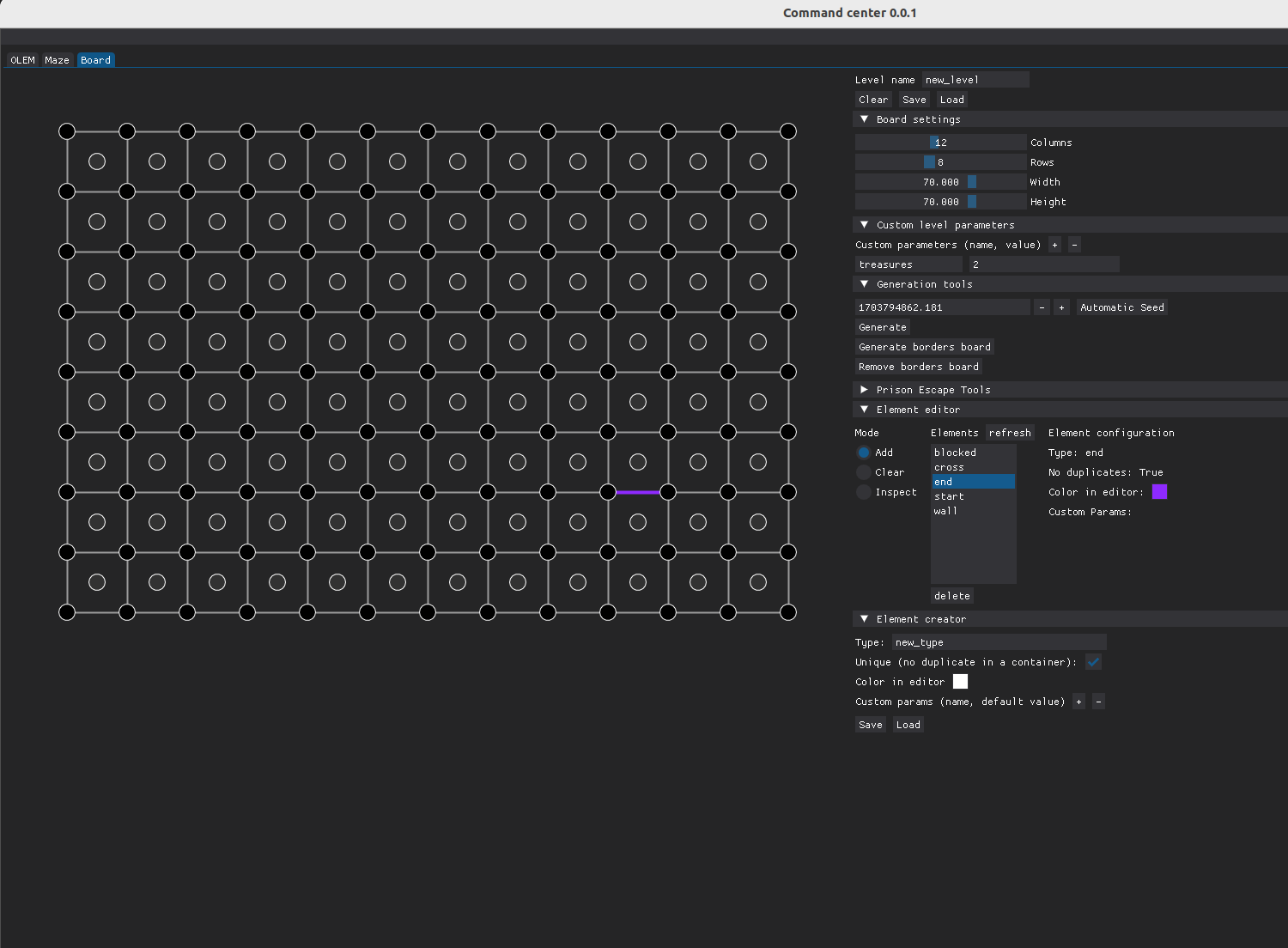Switch to the Maze tab

pos(58,60)
